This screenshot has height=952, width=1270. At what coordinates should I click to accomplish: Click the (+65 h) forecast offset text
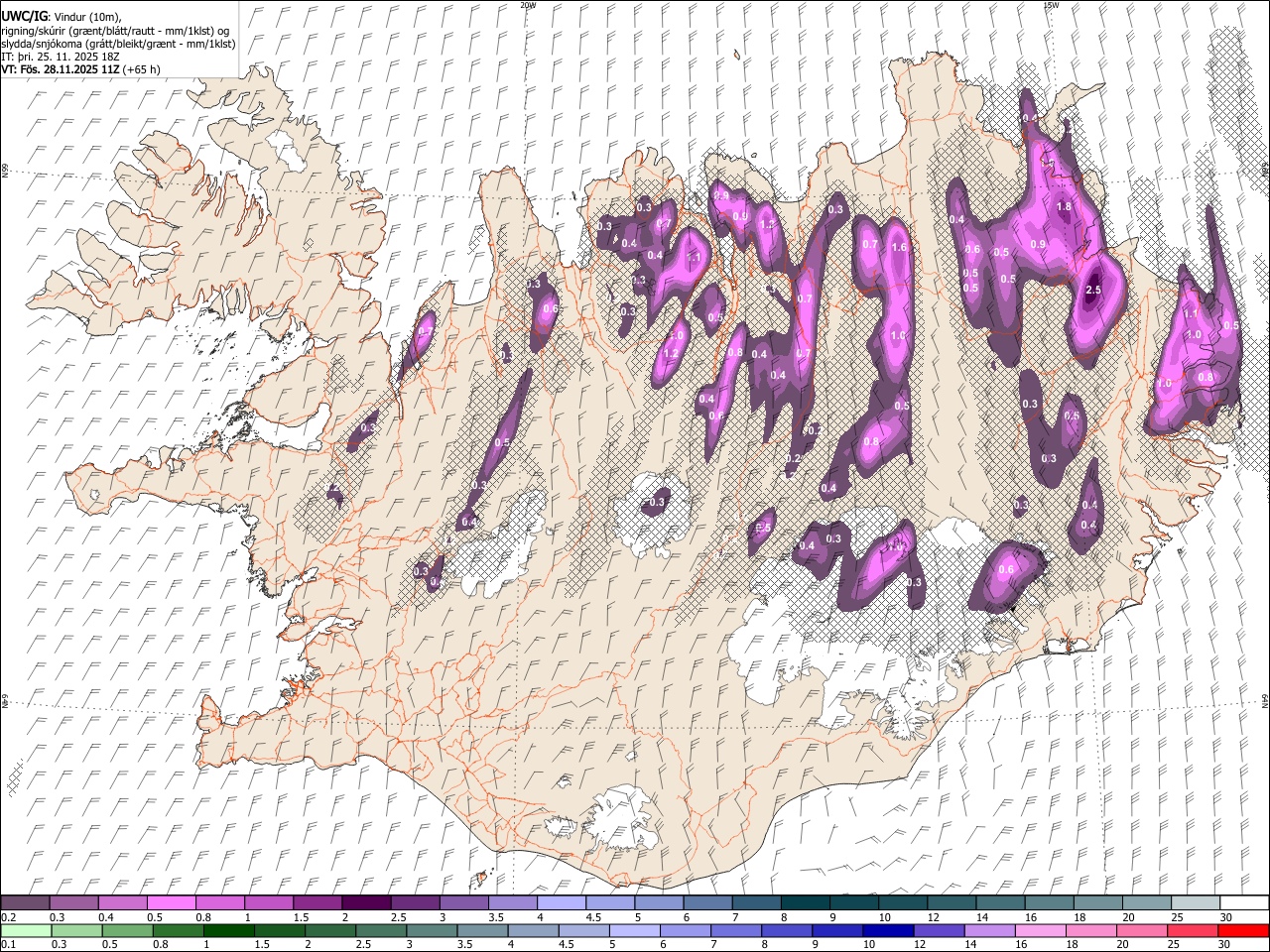pyautogui.click(x=141, y=69)
